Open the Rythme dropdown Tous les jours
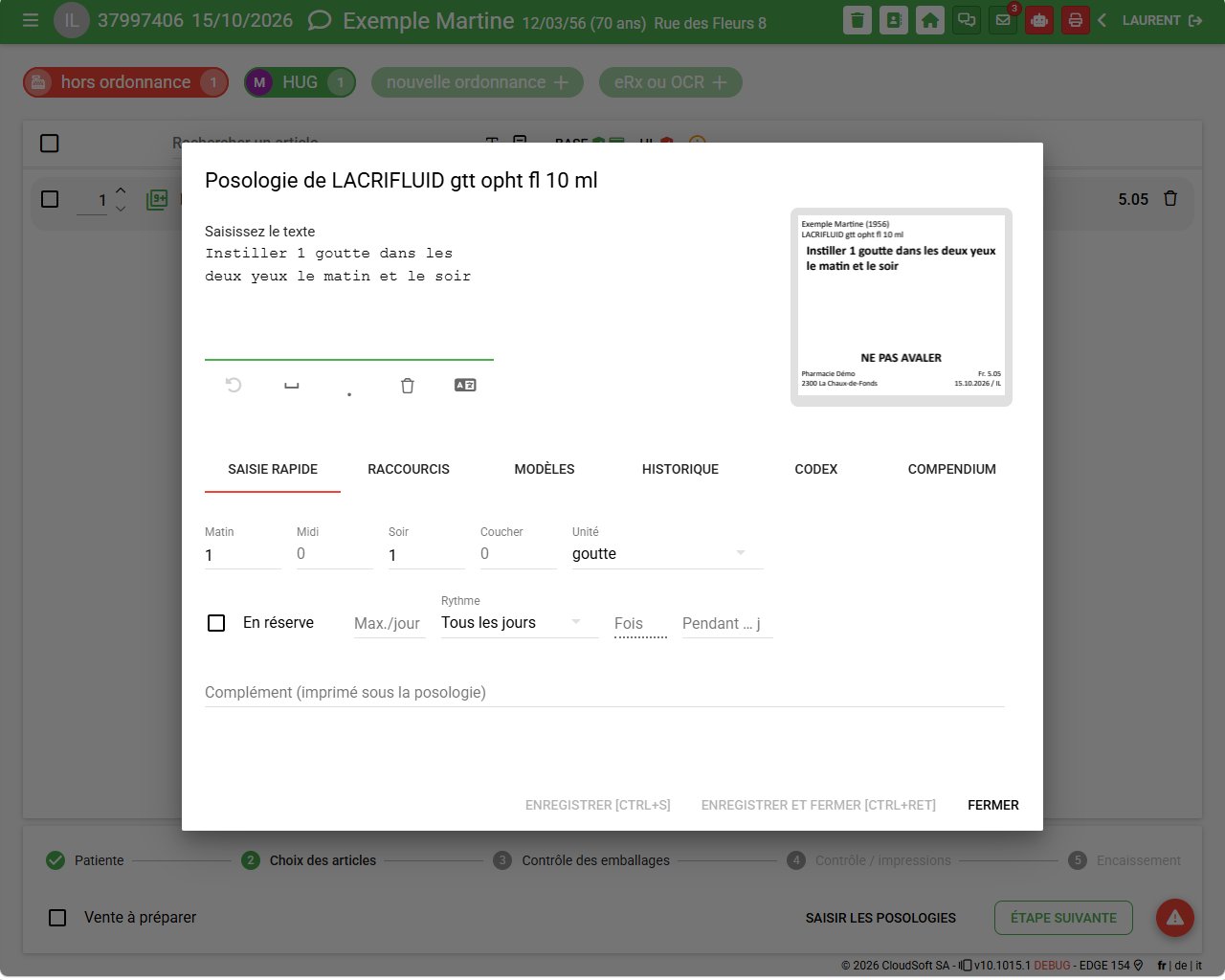The image size is (1225, 980). [x=519, y=623]
